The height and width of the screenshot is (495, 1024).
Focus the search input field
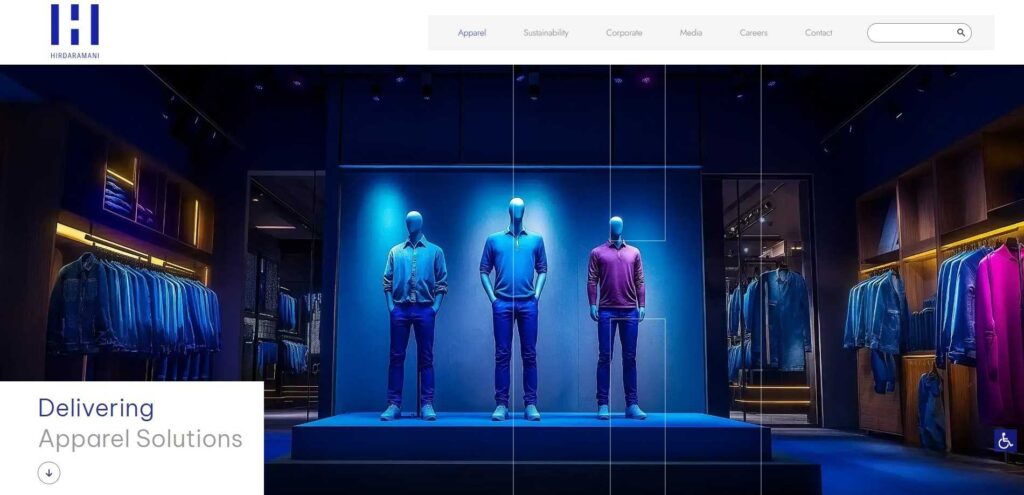click(x=919, y=33)
